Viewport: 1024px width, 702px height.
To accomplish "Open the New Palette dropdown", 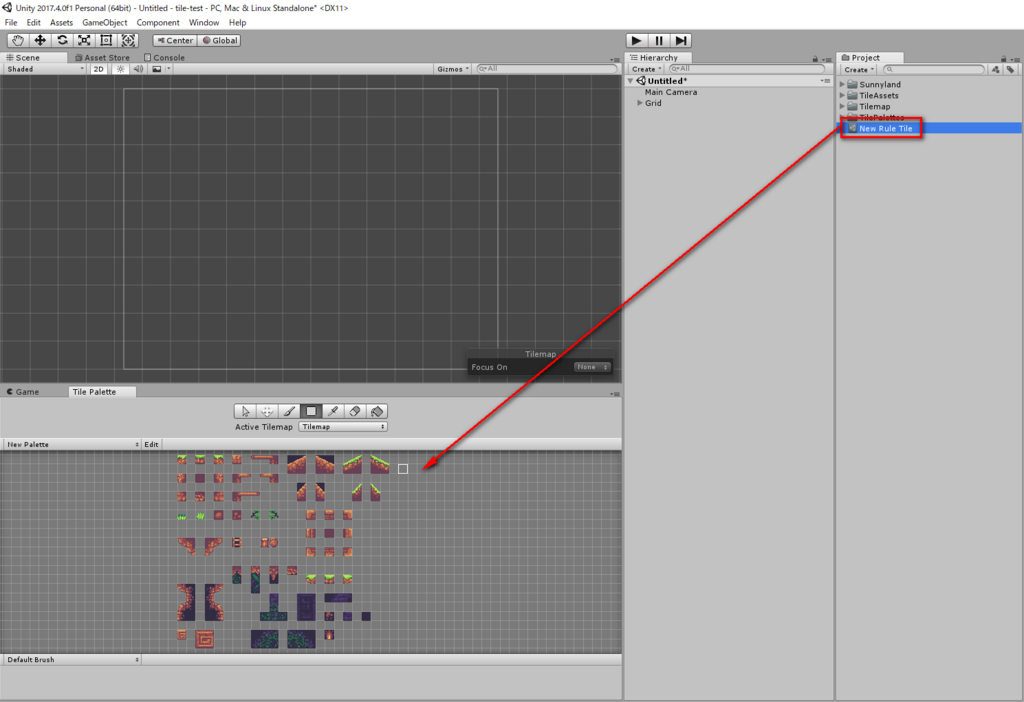I will tap(72, 444).
